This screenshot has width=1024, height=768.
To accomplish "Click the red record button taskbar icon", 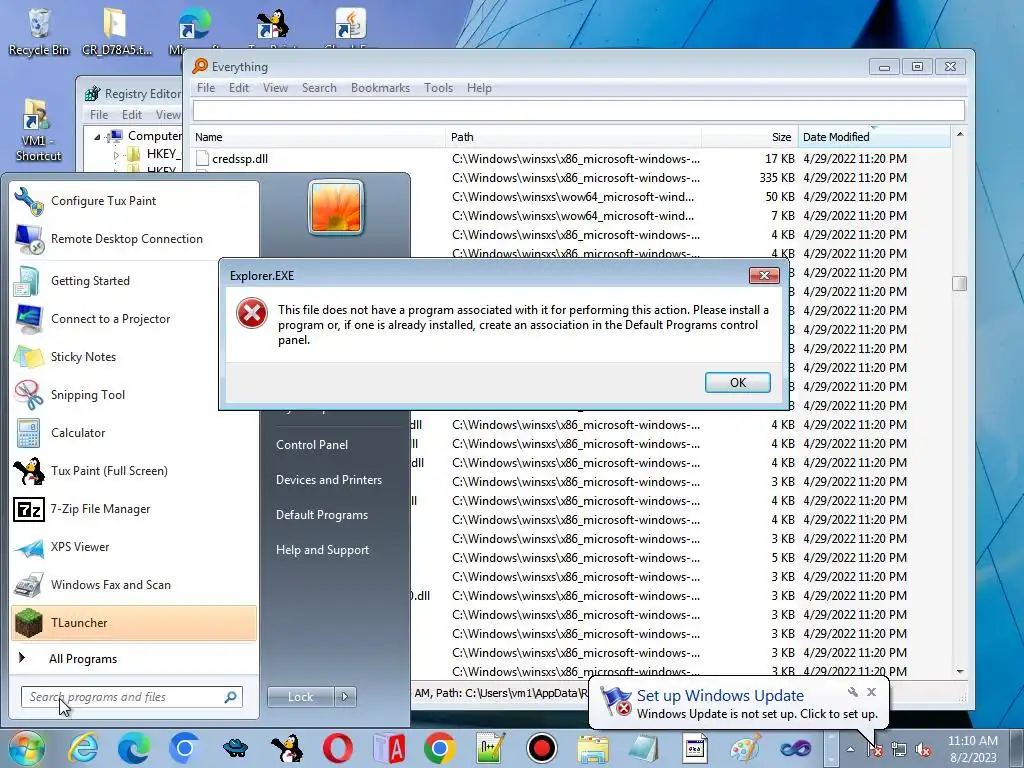I will (541, 748).
